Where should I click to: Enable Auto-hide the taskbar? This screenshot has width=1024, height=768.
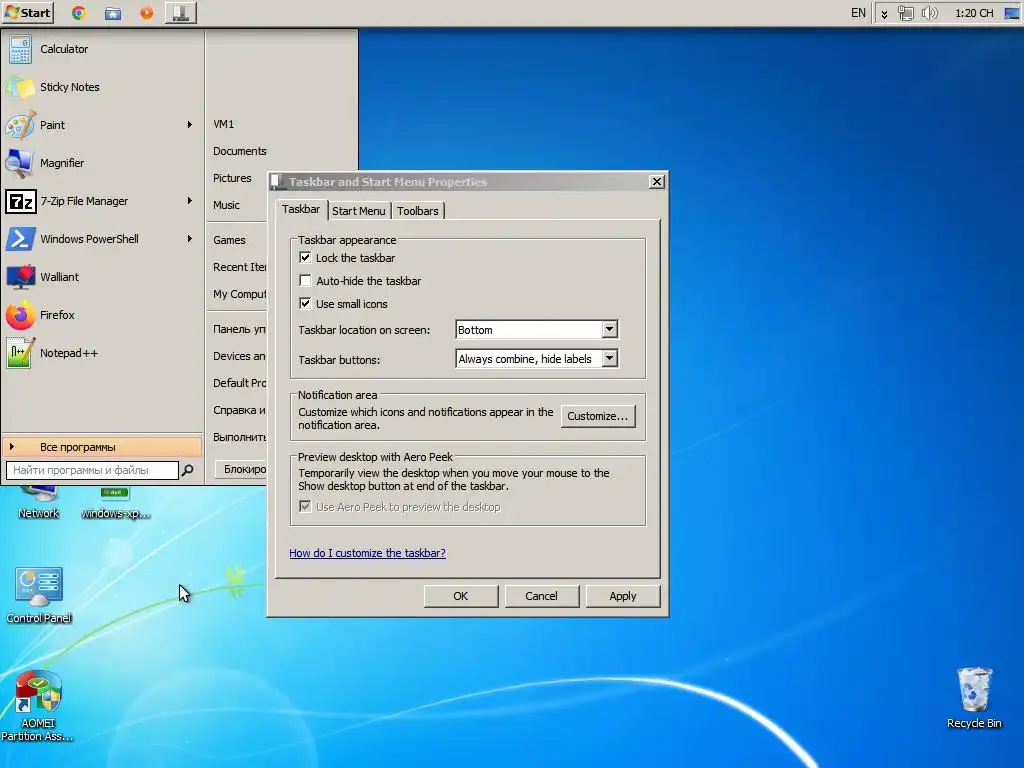(x=305, y=280)
